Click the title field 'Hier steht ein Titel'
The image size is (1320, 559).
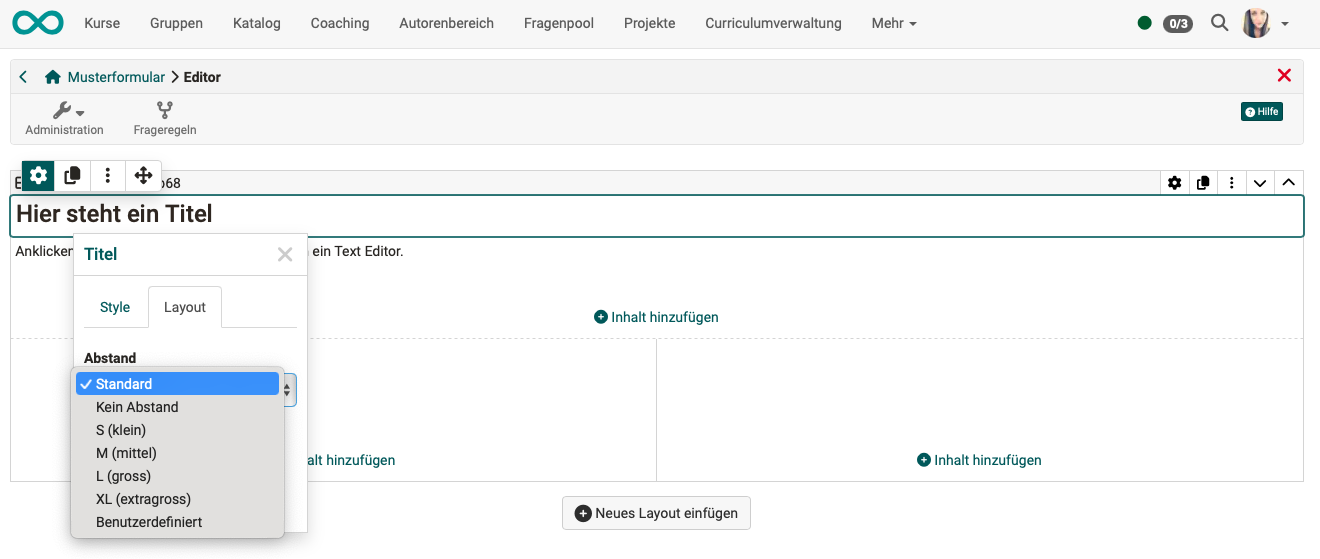click(x=657, y=215)
